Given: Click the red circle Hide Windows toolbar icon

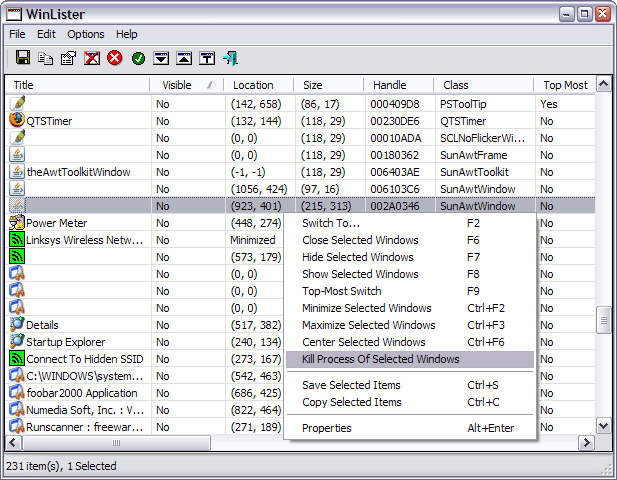Looking at the screenshot, I should coord(115,58).
